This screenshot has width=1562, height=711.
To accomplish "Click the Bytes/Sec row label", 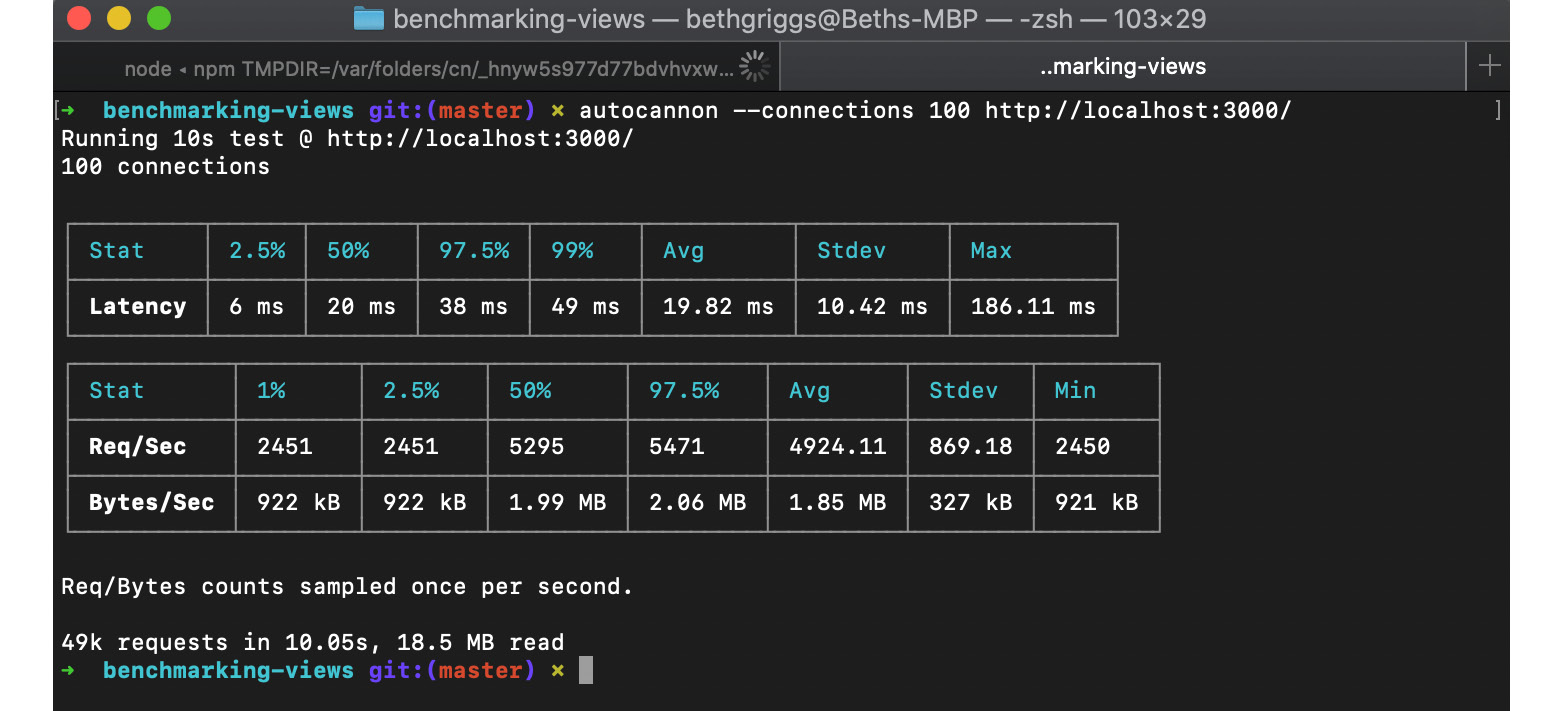I will pyautogui.click(x=150, y=503).
